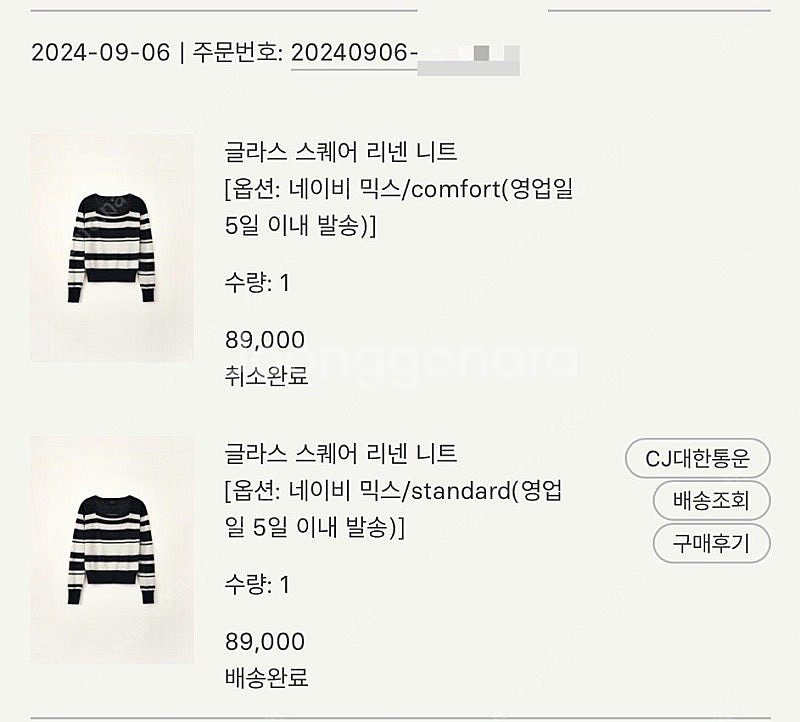Click the CJ대한통운 courier button
The width and height of the screenshot is (800, 722).
tap(697, 459)
